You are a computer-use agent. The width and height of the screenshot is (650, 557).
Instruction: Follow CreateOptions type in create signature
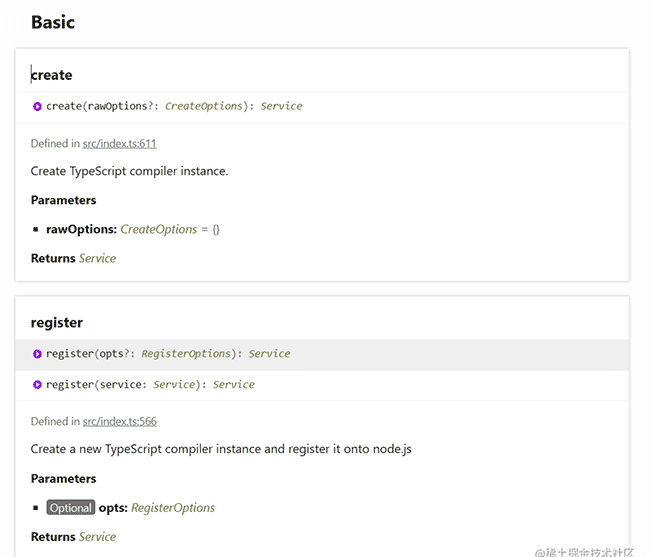[204, 106]
